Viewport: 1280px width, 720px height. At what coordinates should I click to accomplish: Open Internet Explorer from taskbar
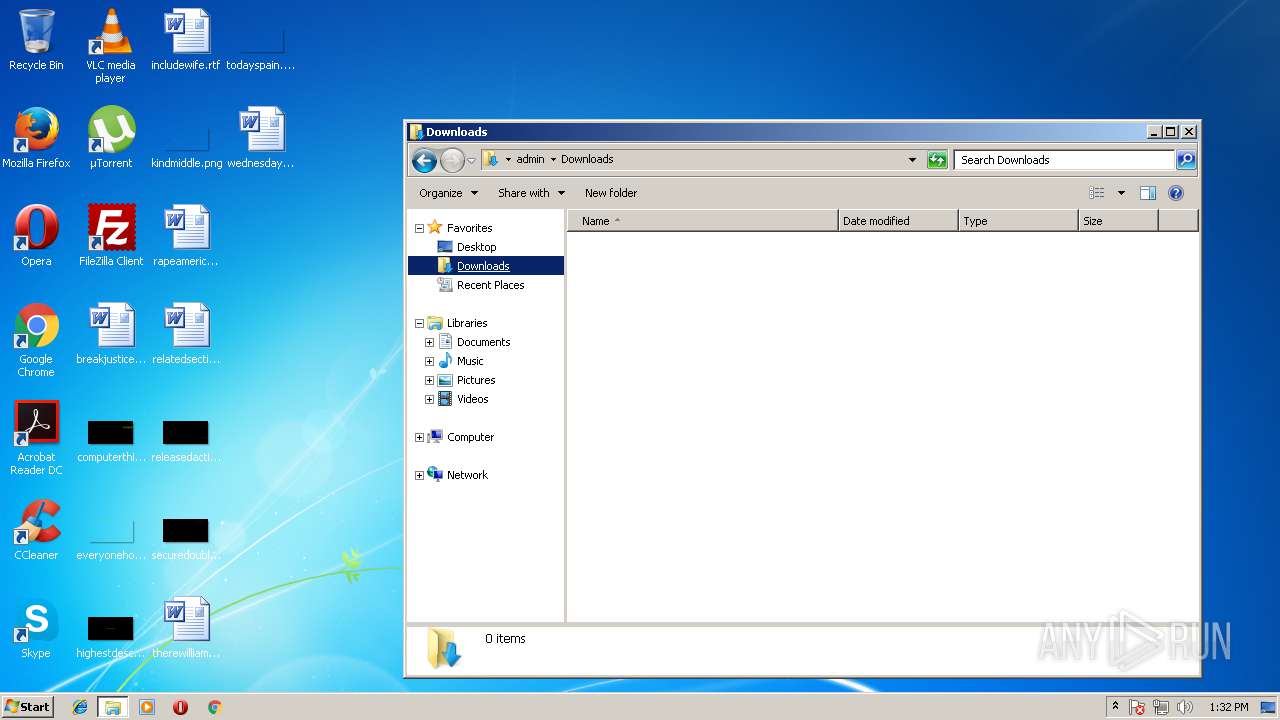point(80,707)
